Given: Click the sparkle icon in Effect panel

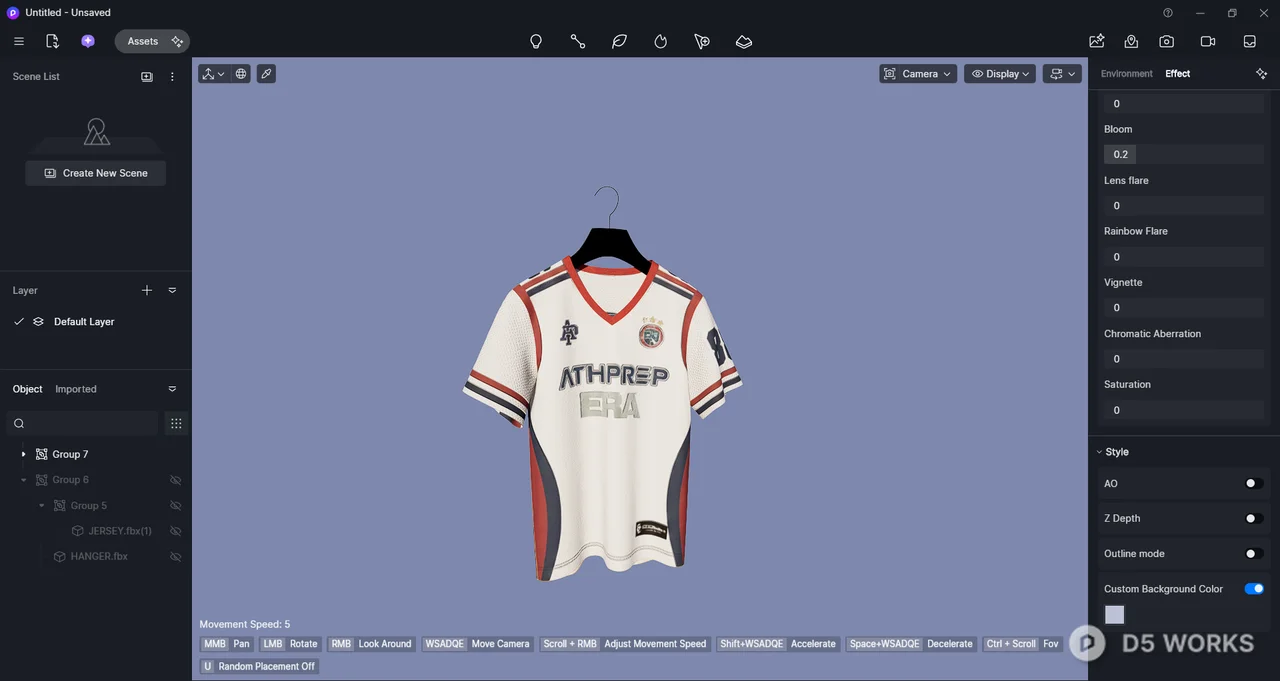Looking at the screenshot, I should point(1261,74).
